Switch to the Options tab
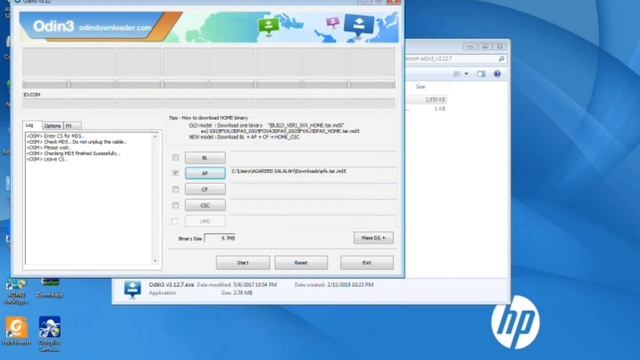Screen dimensions: 640x360 pos(52,126)
